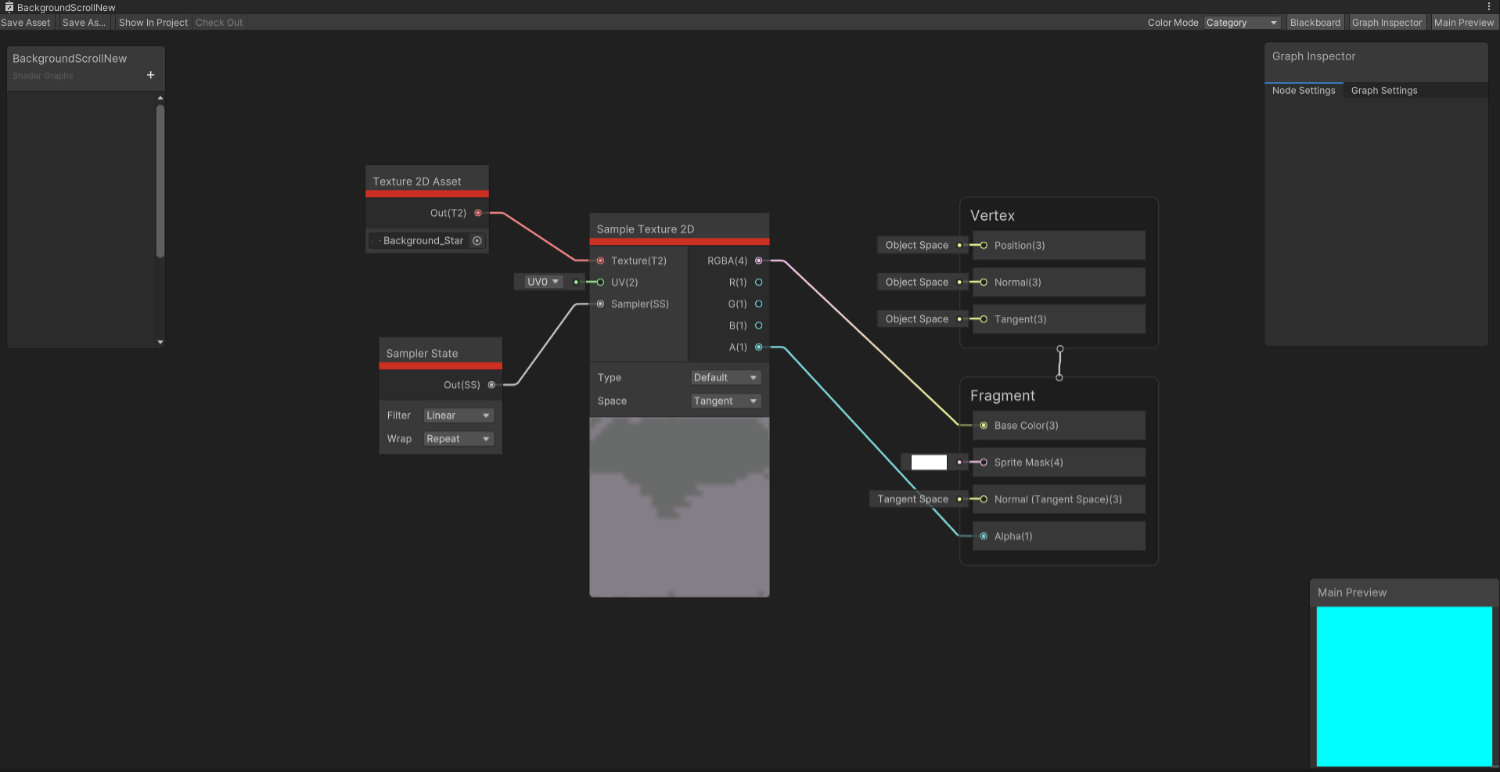Screen dimensions: 1500x772
Task: Open the Space dropdown showing Tangent
Action: coord(726,401)
